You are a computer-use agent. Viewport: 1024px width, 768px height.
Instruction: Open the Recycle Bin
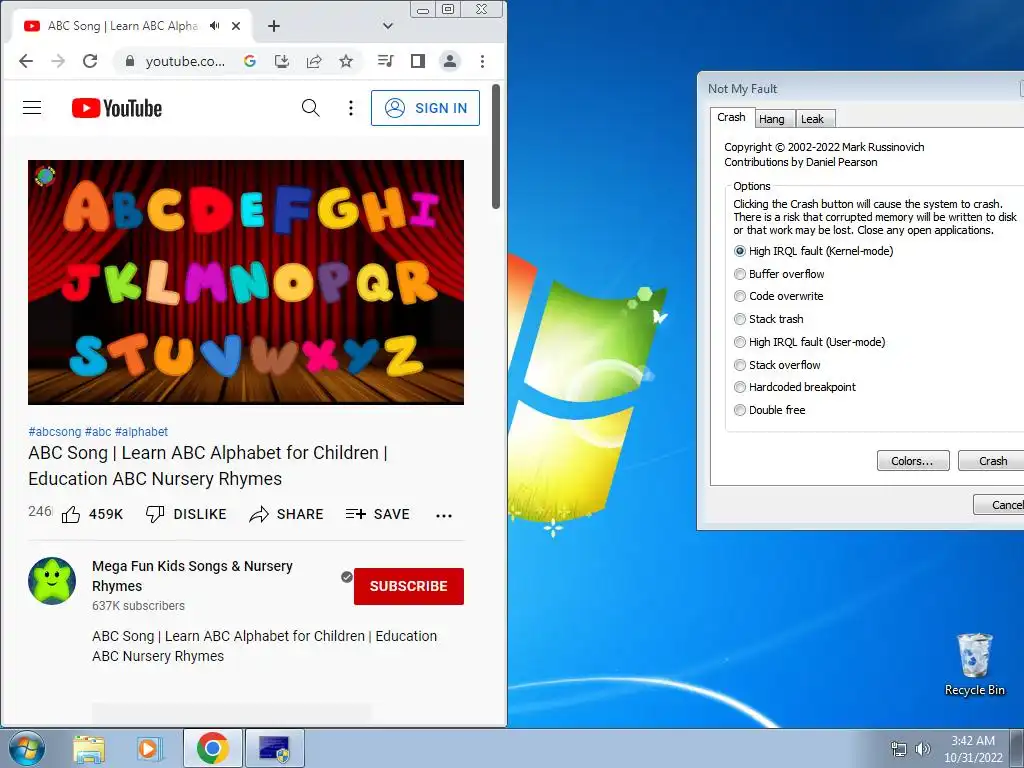(974, 664)
